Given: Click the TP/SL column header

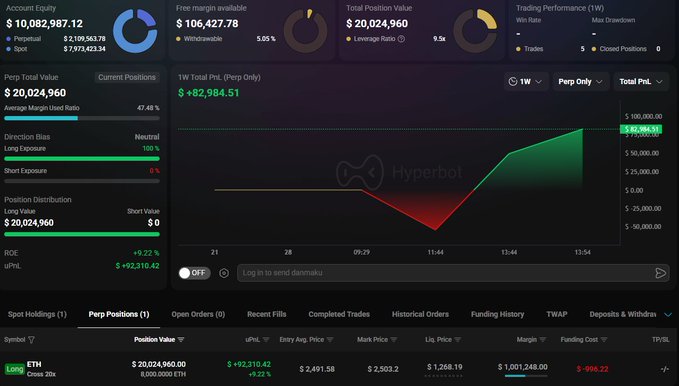Looking at the screenshot, I should [x=660, y=340].
